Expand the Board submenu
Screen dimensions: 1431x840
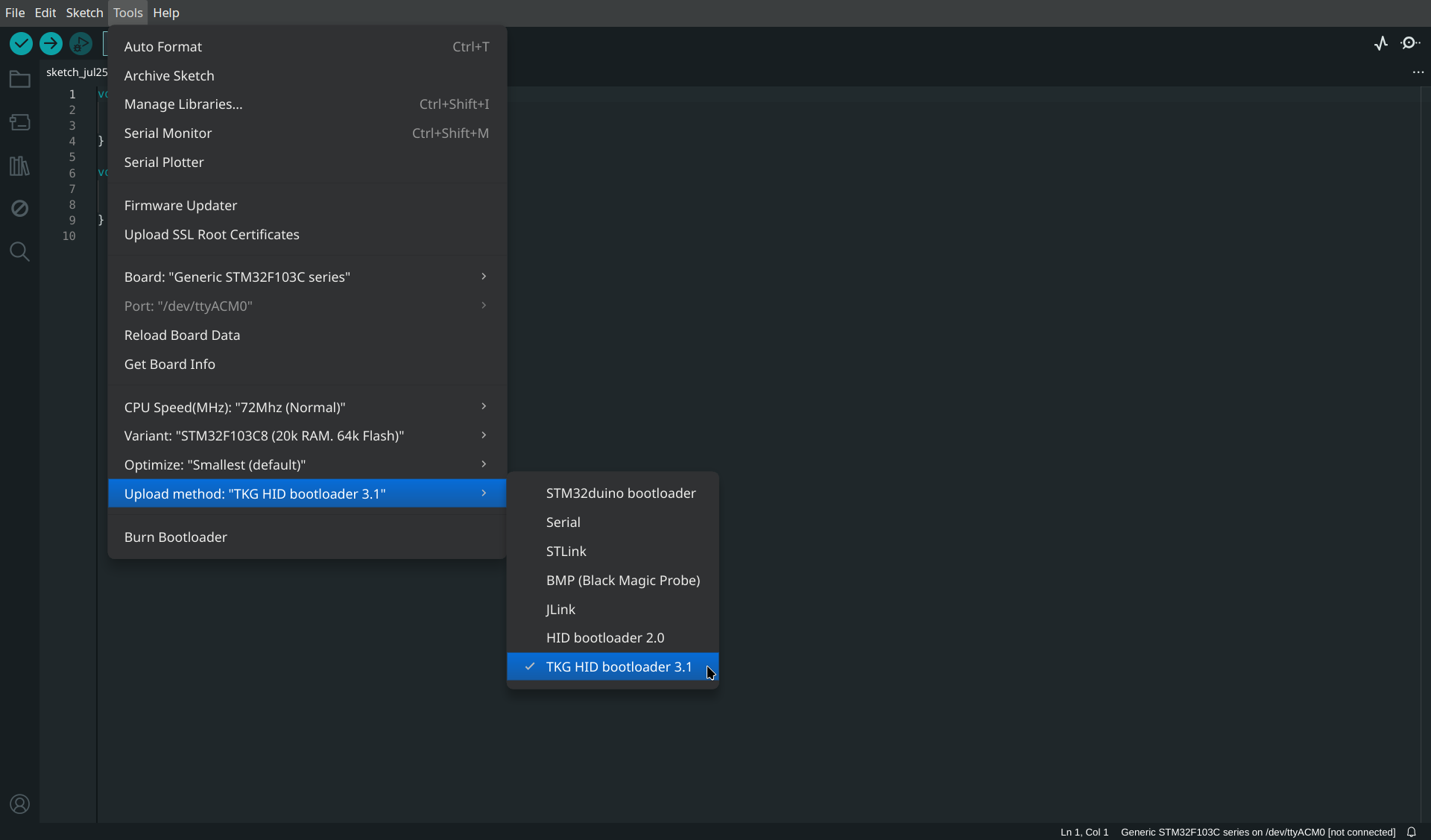point(307,277)
